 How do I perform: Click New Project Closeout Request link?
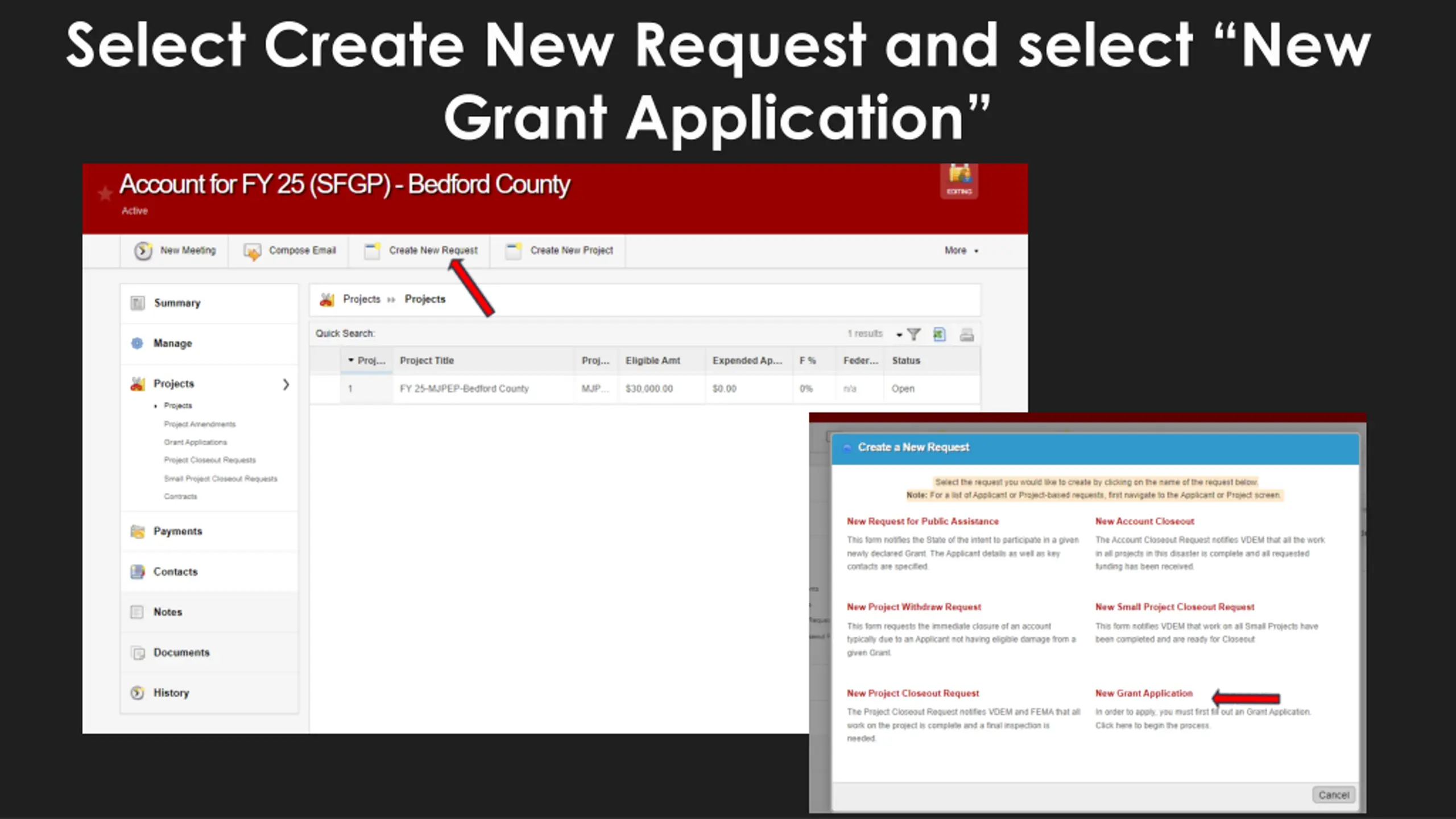point(912,693)
